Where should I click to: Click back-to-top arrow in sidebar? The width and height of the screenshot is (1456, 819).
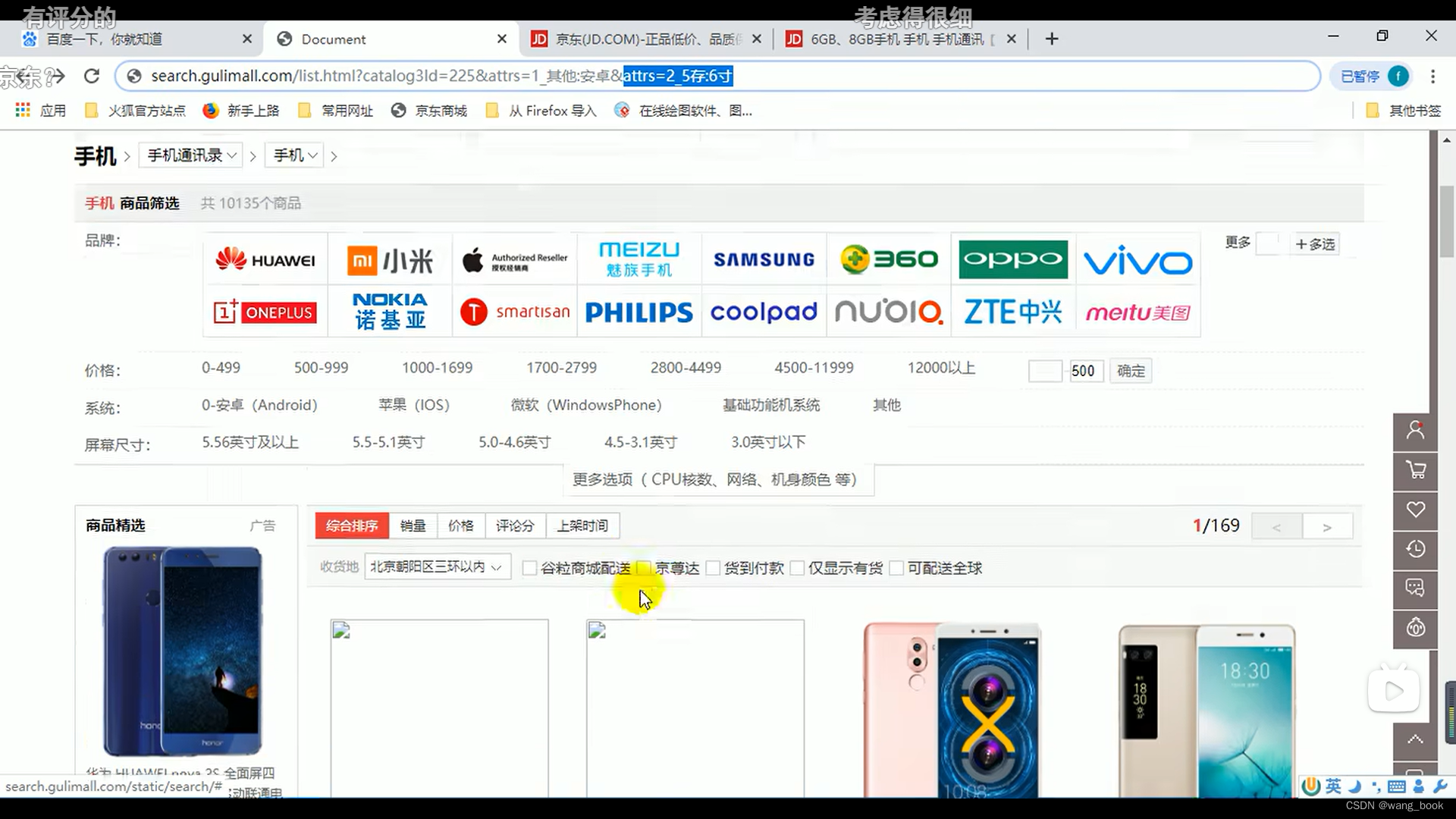click(x=1415, y=740)
